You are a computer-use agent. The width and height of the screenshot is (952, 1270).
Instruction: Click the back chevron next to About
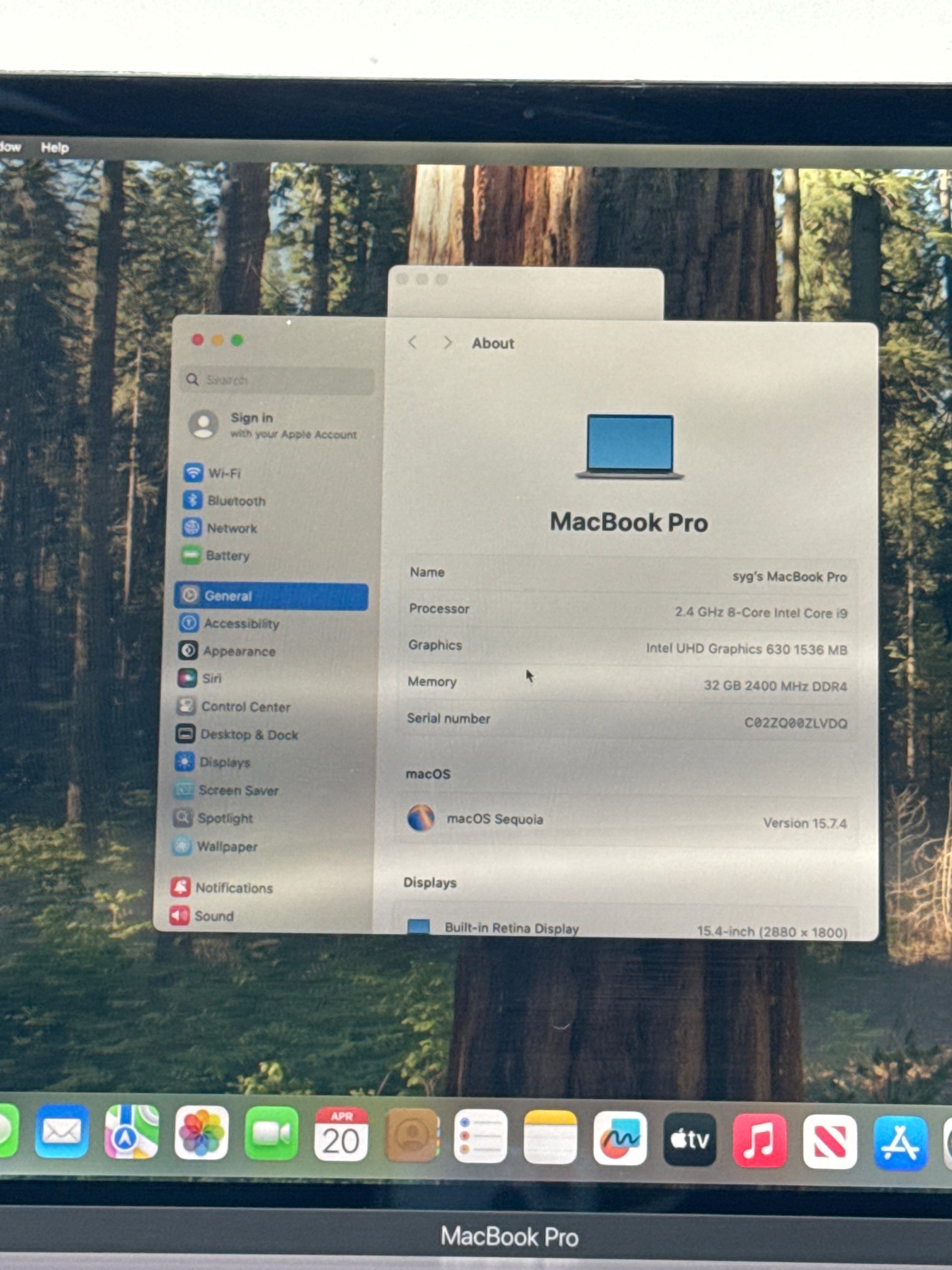412,343
